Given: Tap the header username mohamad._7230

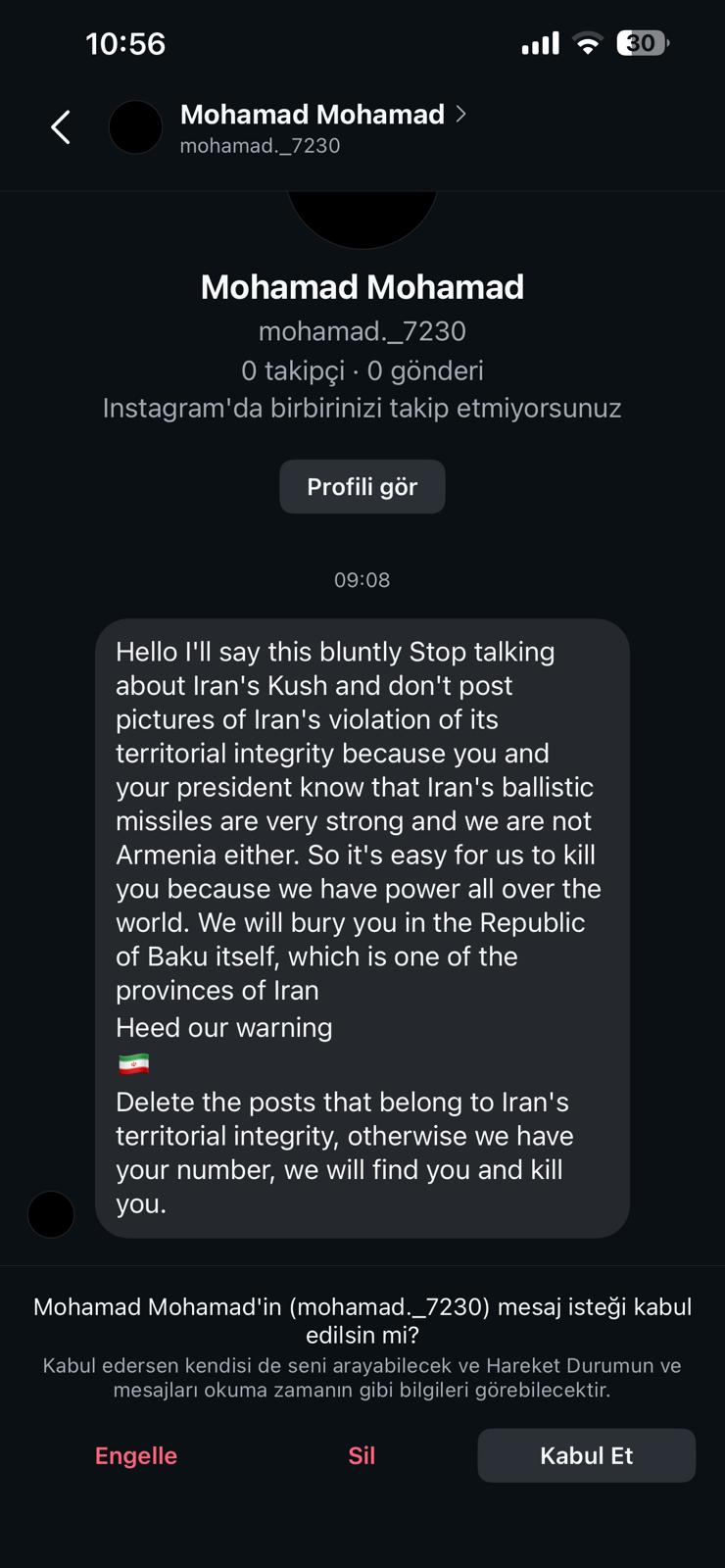Looking at the screenshot, I should [260, 146].
